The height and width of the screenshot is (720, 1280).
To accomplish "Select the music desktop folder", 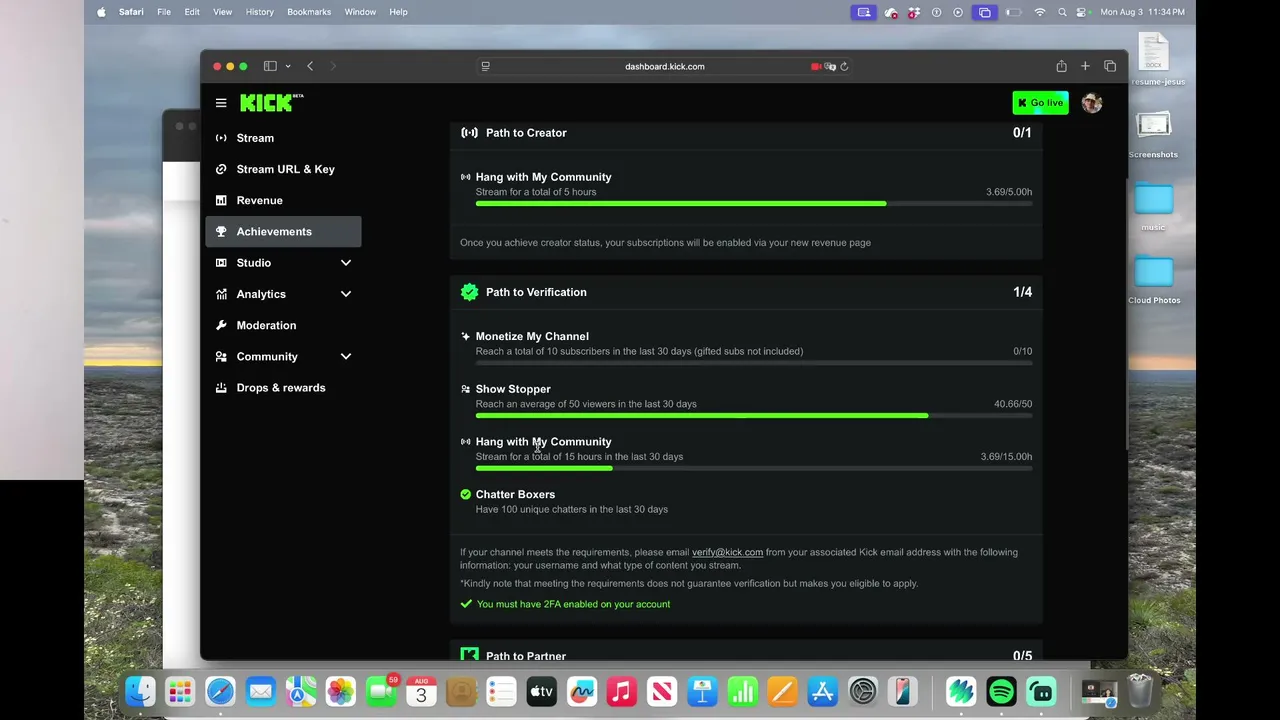I will pyautogui.click(x=1153, y=207).
